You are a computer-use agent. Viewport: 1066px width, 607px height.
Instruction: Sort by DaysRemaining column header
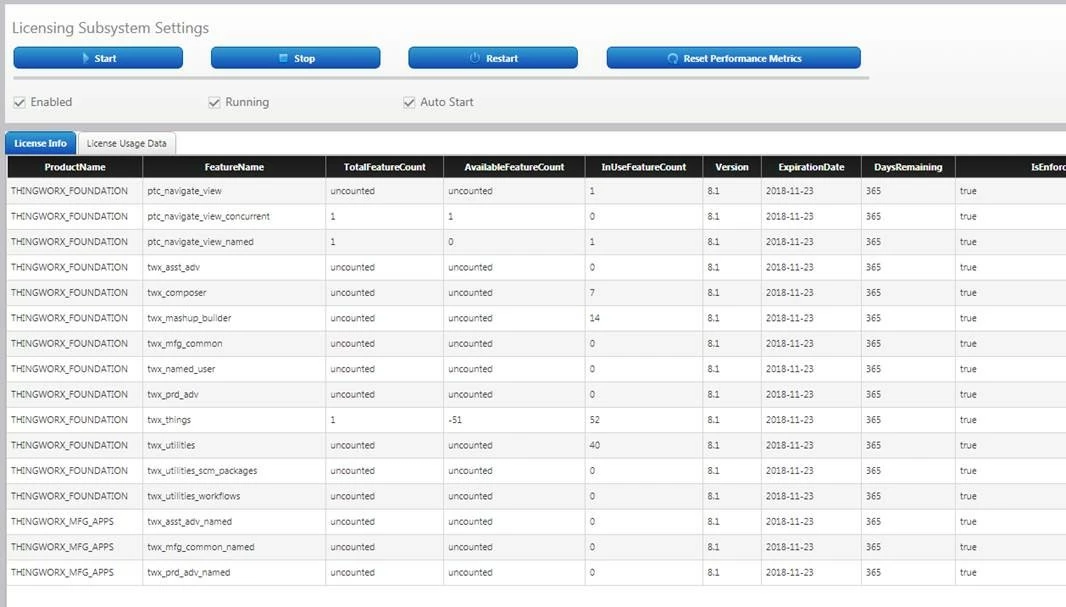pos(908,167)
